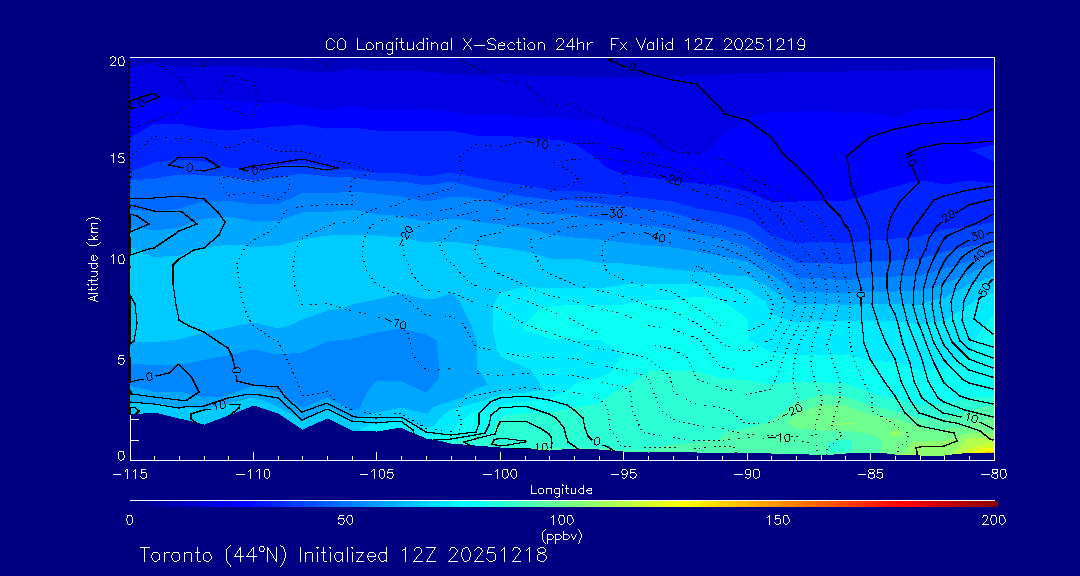Click the dark blue start of color bar
Image resolution: width=1080 pixels, height=576 pixels.
[135, 501]
